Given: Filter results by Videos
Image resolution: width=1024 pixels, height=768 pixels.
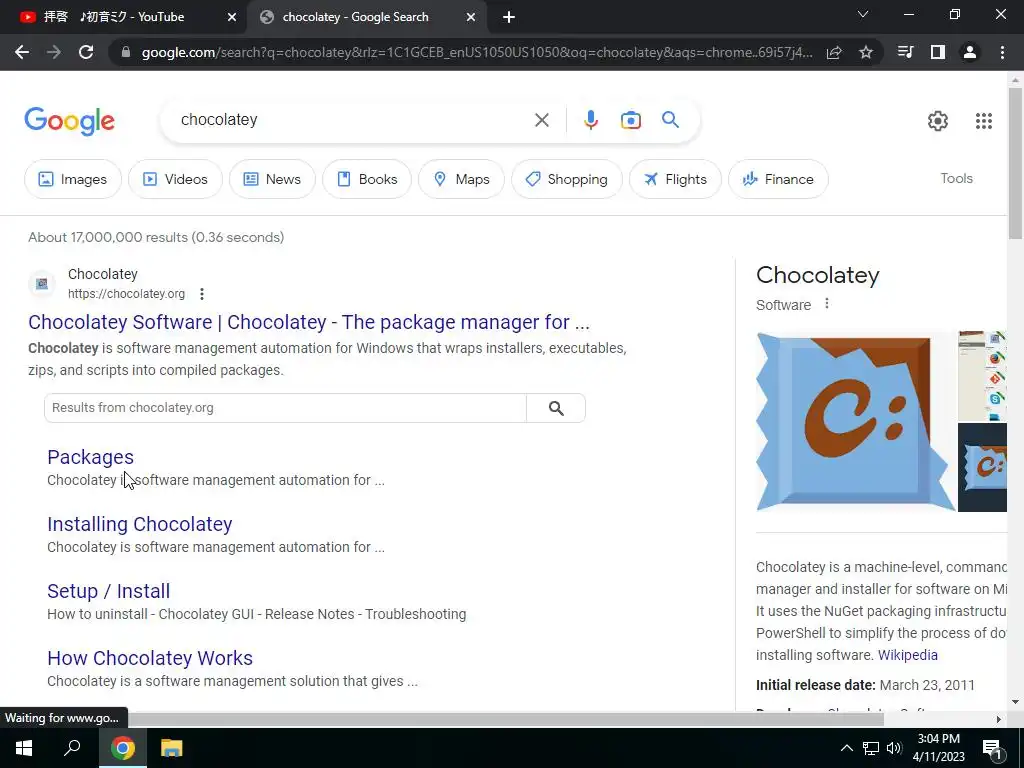Looking at the screenshot, I should (175, 179).
